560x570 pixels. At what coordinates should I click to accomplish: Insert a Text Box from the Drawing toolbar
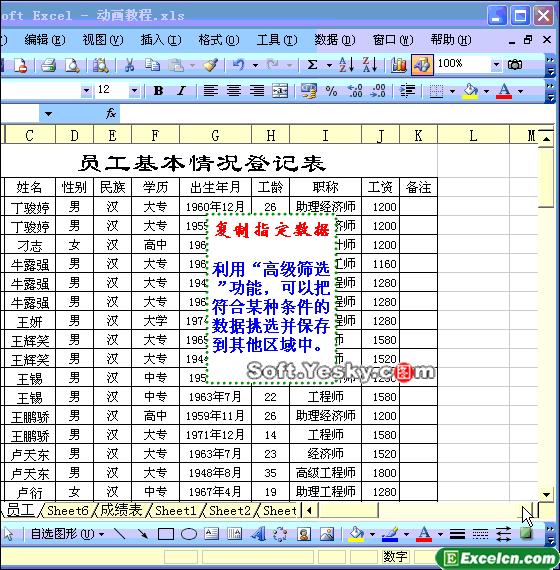[x=212, y=534]
